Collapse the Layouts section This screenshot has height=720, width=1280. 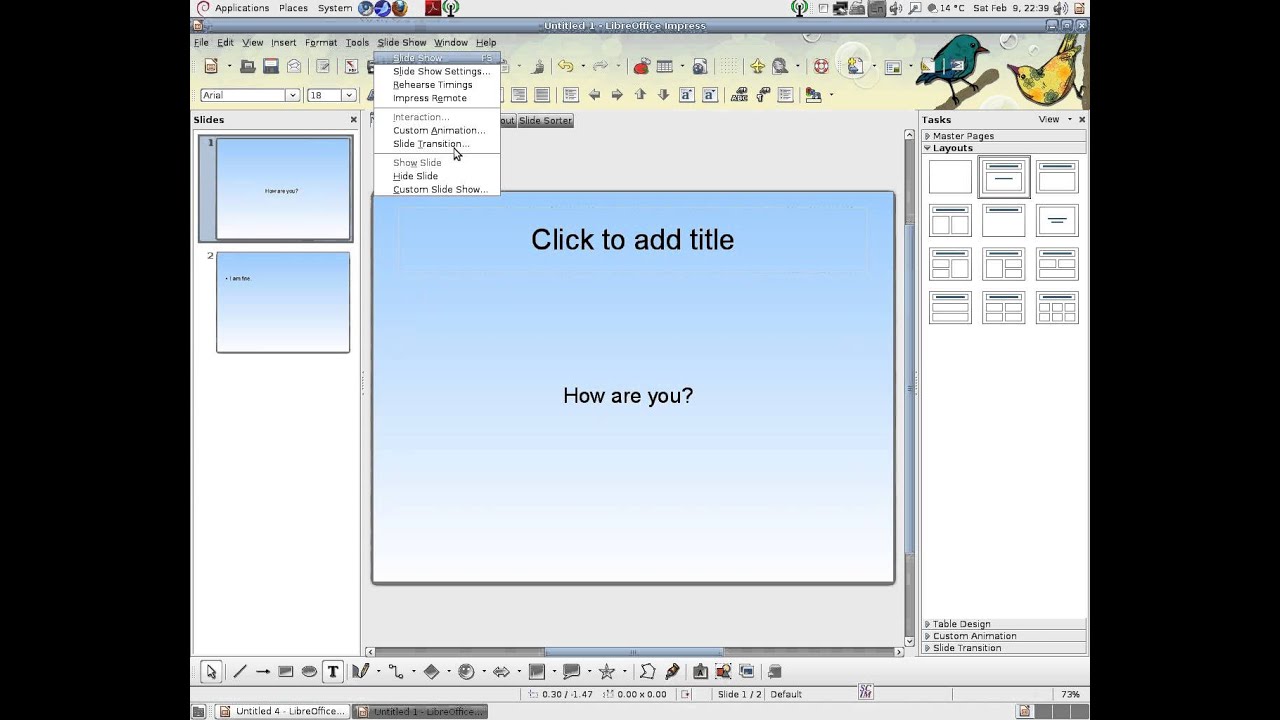[1004, 148]
